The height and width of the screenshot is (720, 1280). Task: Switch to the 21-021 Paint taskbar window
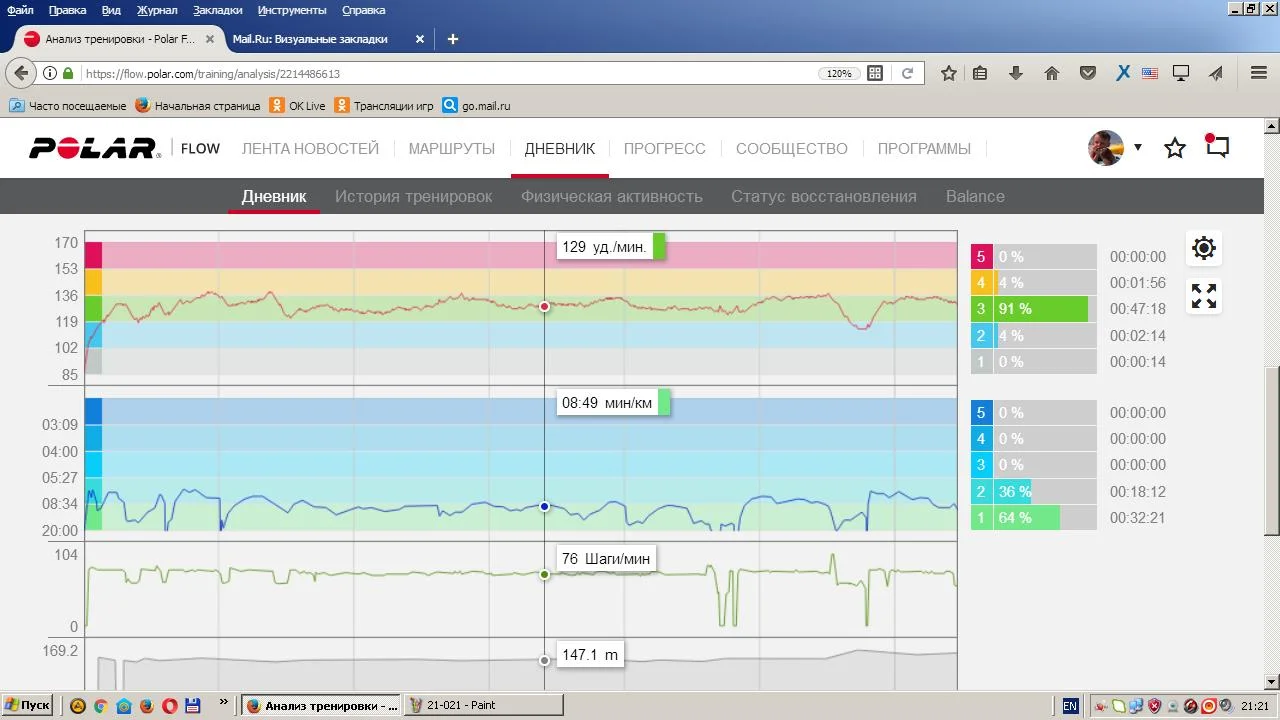click(484, 705)
